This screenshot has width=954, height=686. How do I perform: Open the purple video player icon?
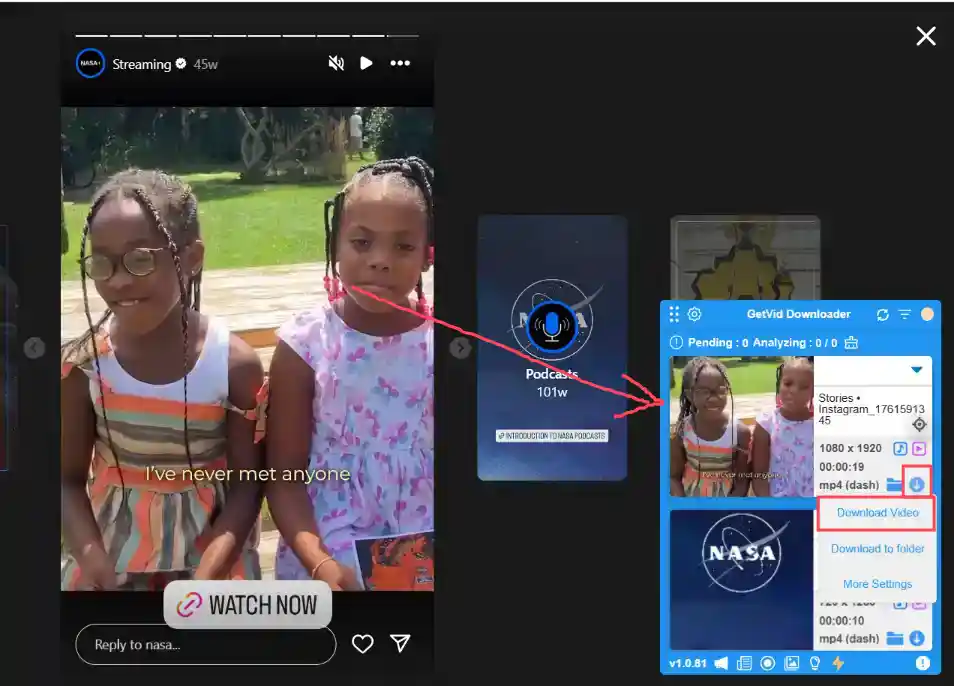[x=920, y=448]
